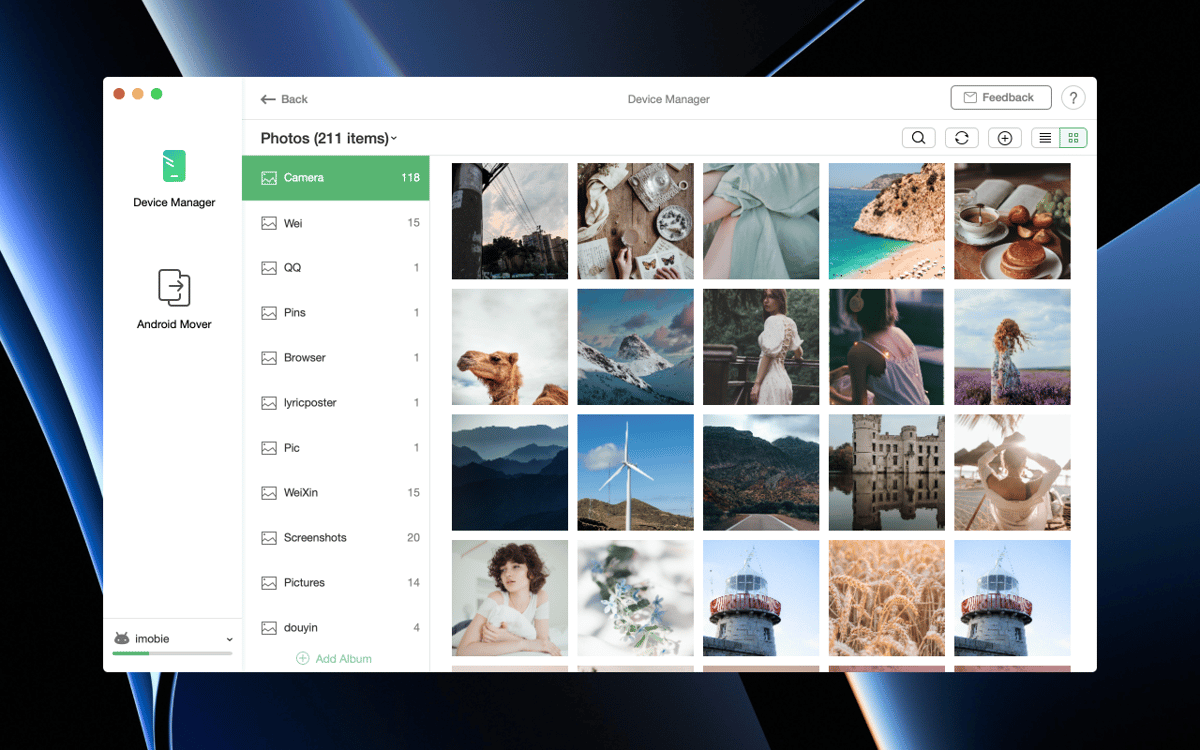This screenshot has height=750, width=1200.
Task: Open the help question mark icon
Action: (1073, 98)
